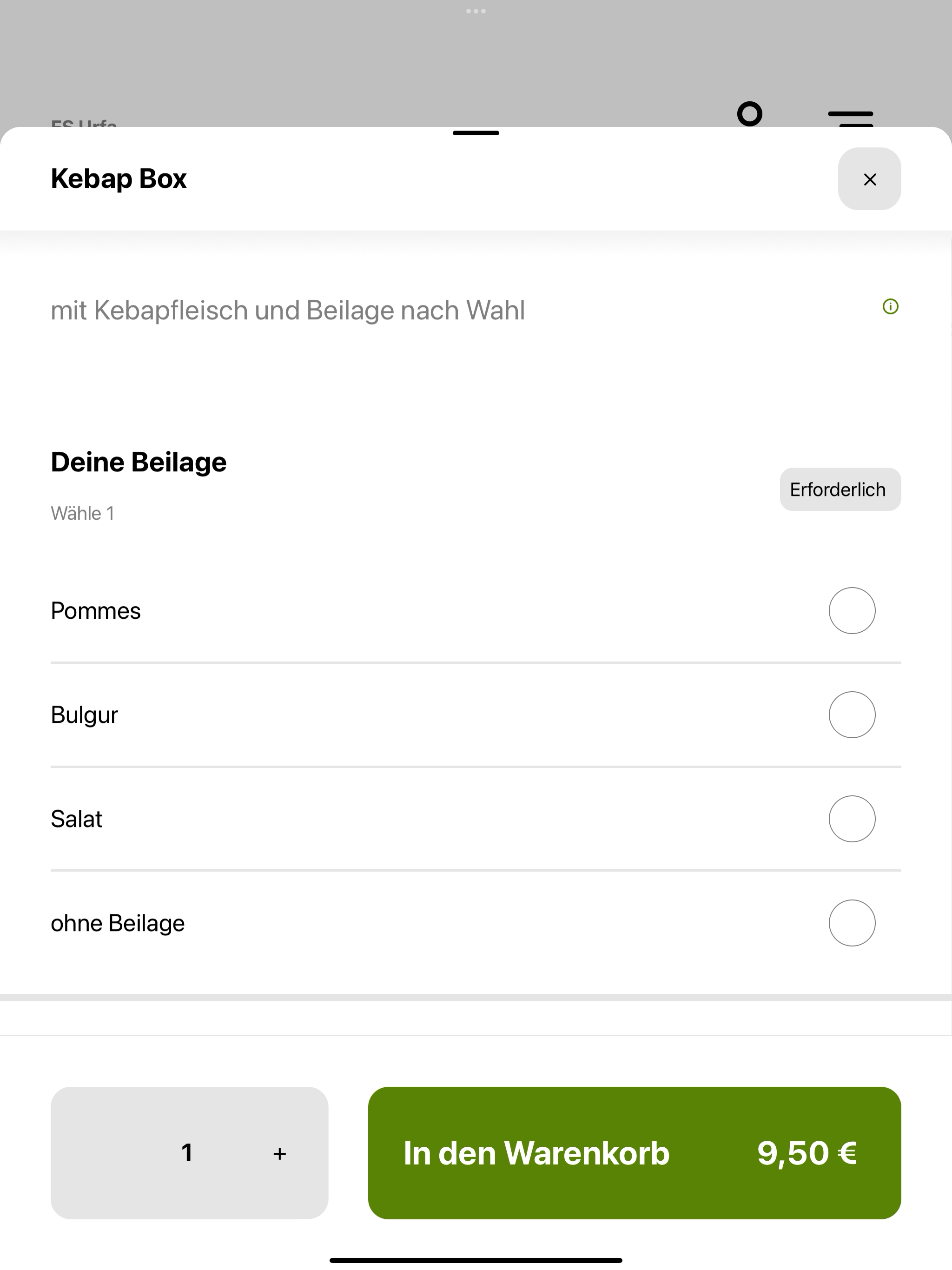952x1270 pixels.
Task: Tap the circular search icon at top
Action: click(x=749, y=114)
